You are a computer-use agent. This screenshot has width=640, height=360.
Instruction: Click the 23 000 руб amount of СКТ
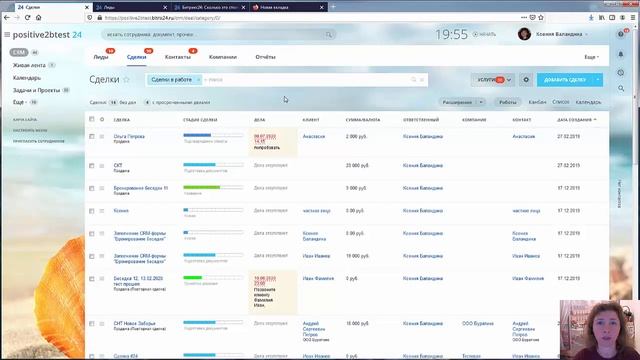(x=357, y=166)
